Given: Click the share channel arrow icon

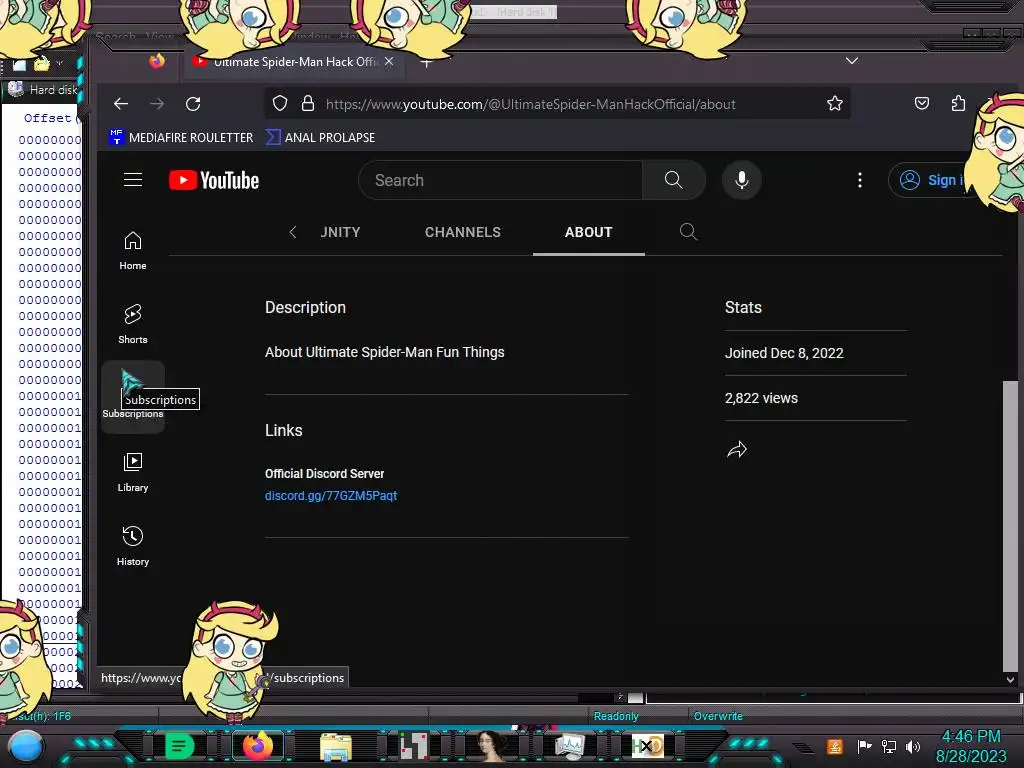Looking at the screenshot, I should coord(737,449).
